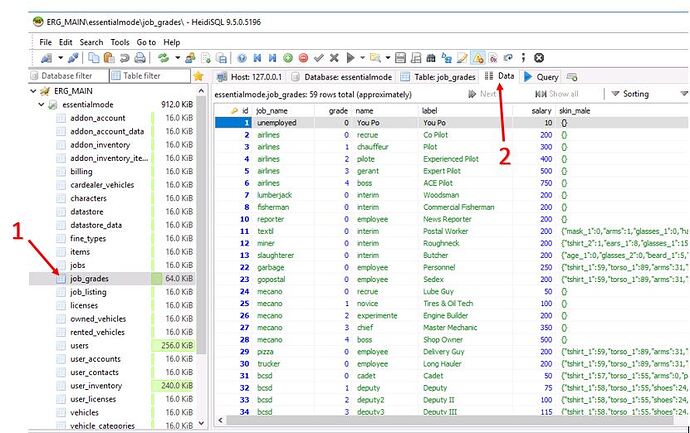Select the owned_vehicles table
This screenshot has height=433, width=690.
tap(98, 319)
